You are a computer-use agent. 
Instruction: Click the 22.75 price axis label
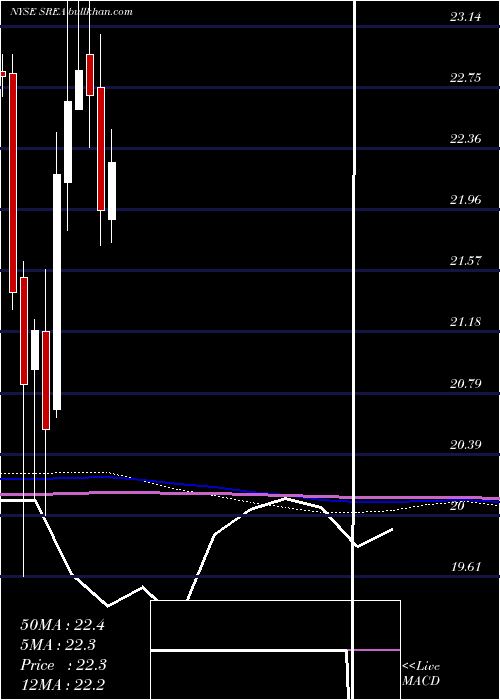pyautogui.click(x=465, y=78)
